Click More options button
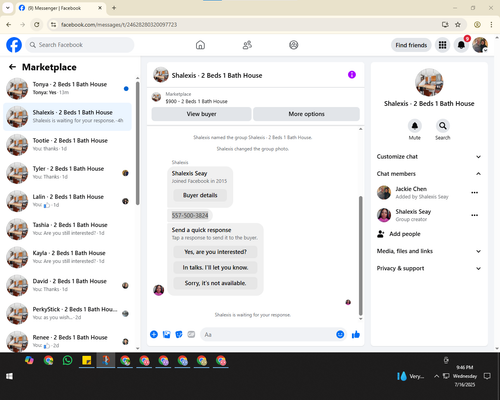The width and height of the screenshot is (500, 400). (x=306, y=114)
